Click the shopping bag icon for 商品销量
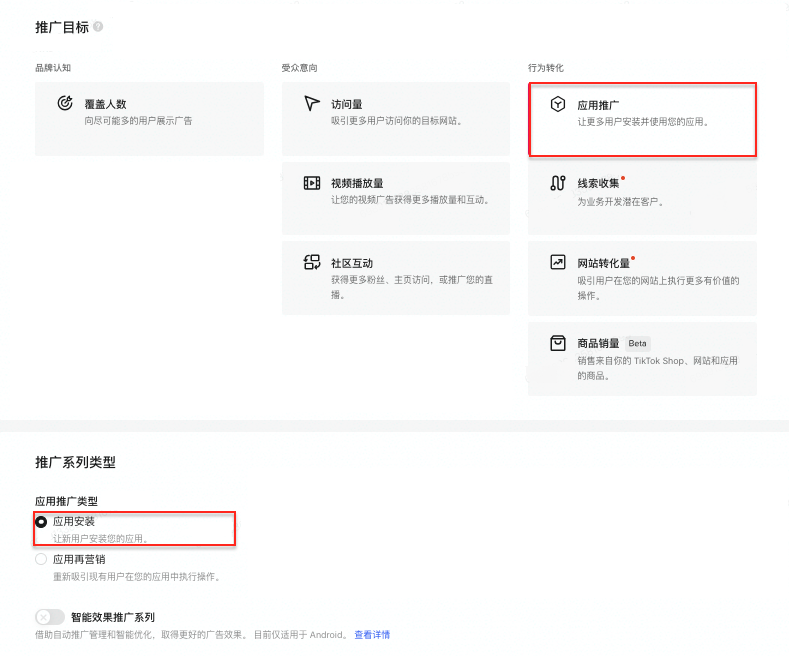Viewport: 789px width, 656px height. click(558, 343)
